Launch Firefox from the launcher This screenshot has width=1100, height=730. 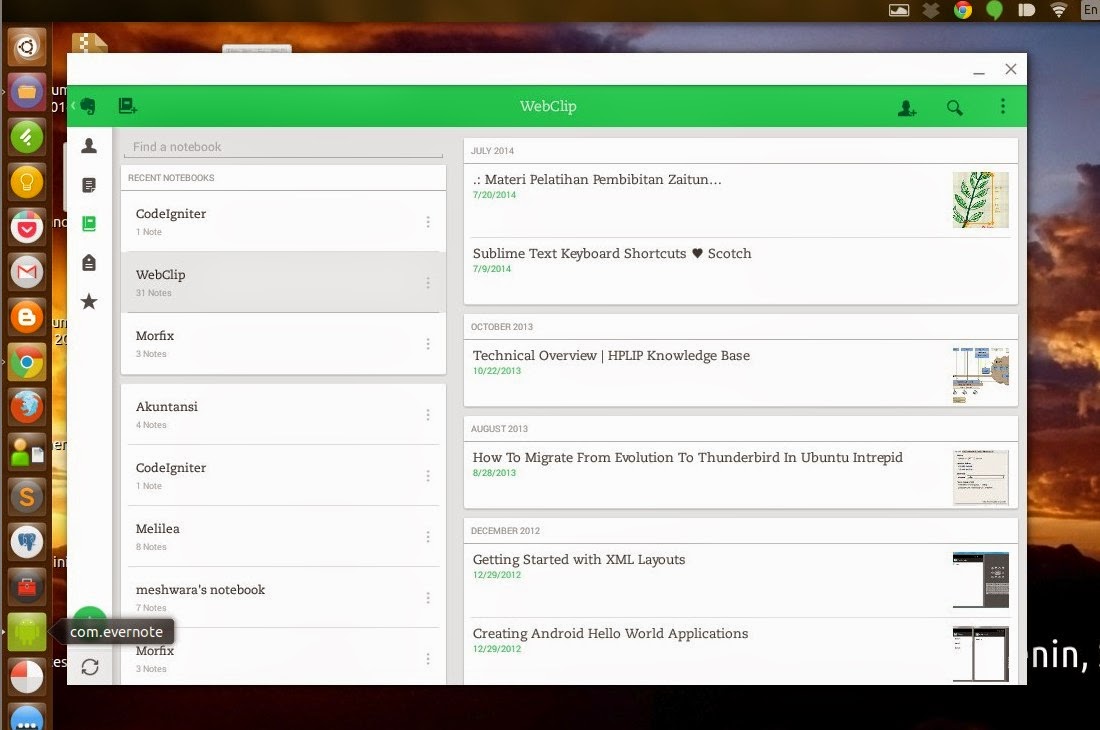coord(27,407)
